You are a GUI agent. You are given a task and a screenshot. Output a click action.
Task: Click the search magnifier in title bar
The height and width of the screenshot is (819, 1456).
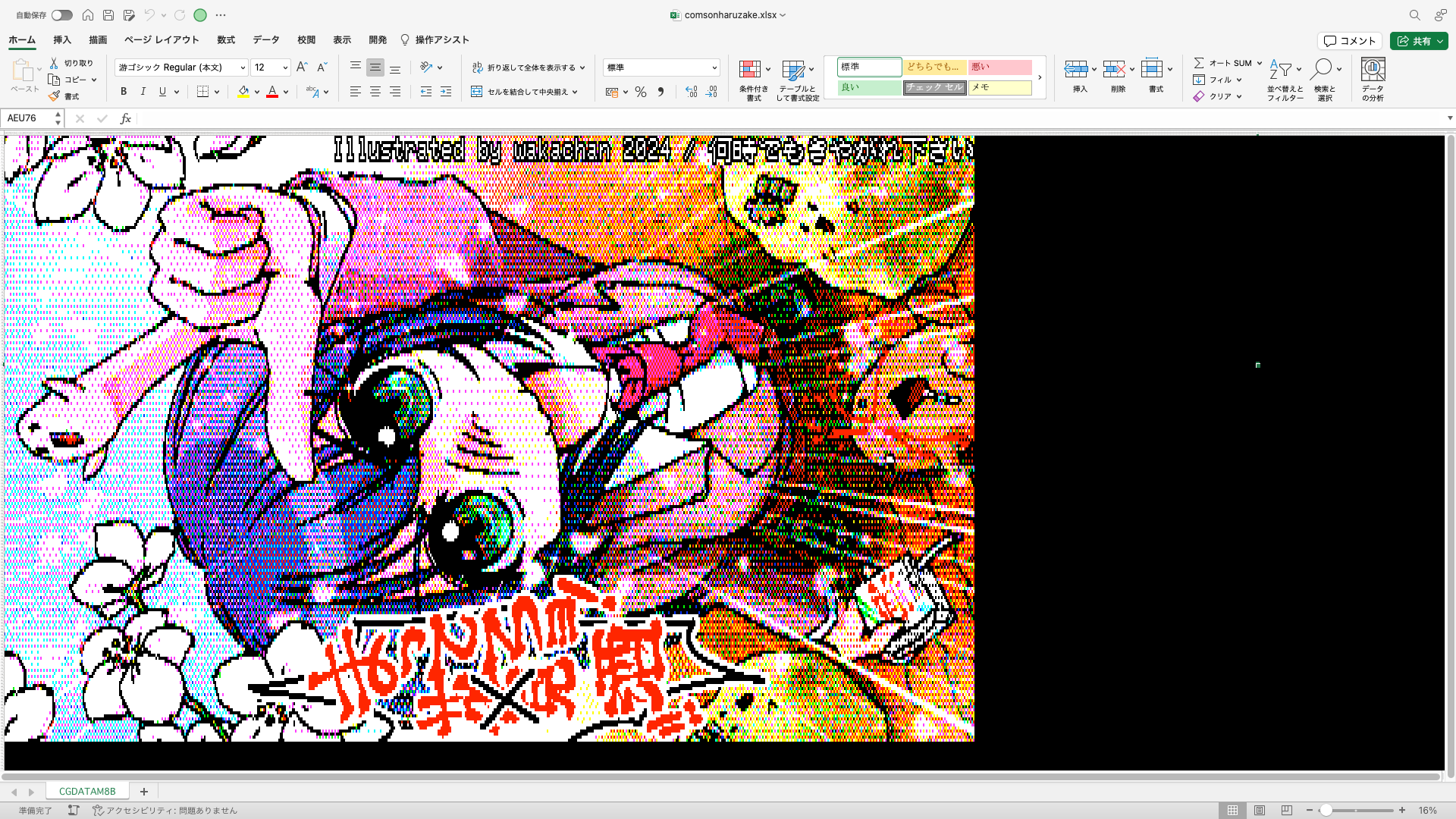[1414, 15]
